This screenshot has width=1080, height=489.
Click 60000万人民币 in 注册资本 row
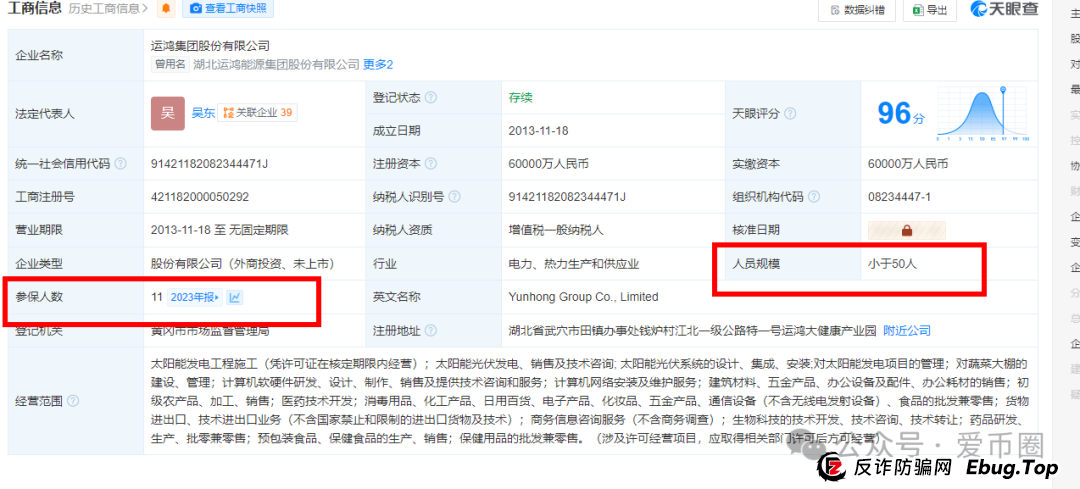(x=548, y=164)
